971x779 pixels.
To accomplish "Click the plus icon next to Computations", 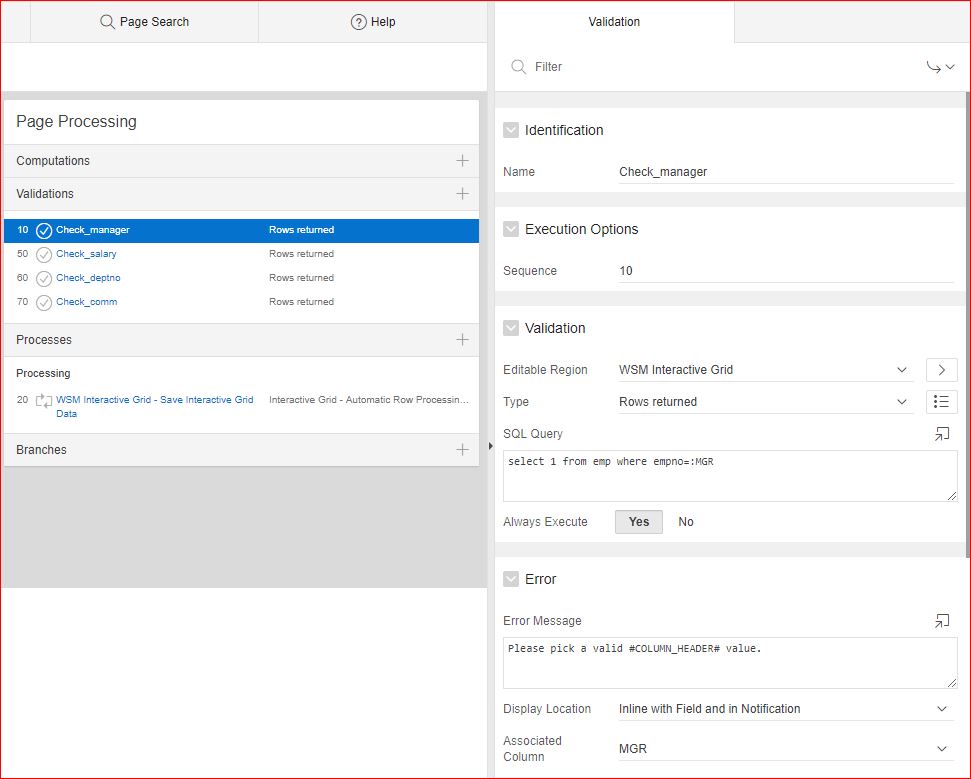I will click(462, 161).
